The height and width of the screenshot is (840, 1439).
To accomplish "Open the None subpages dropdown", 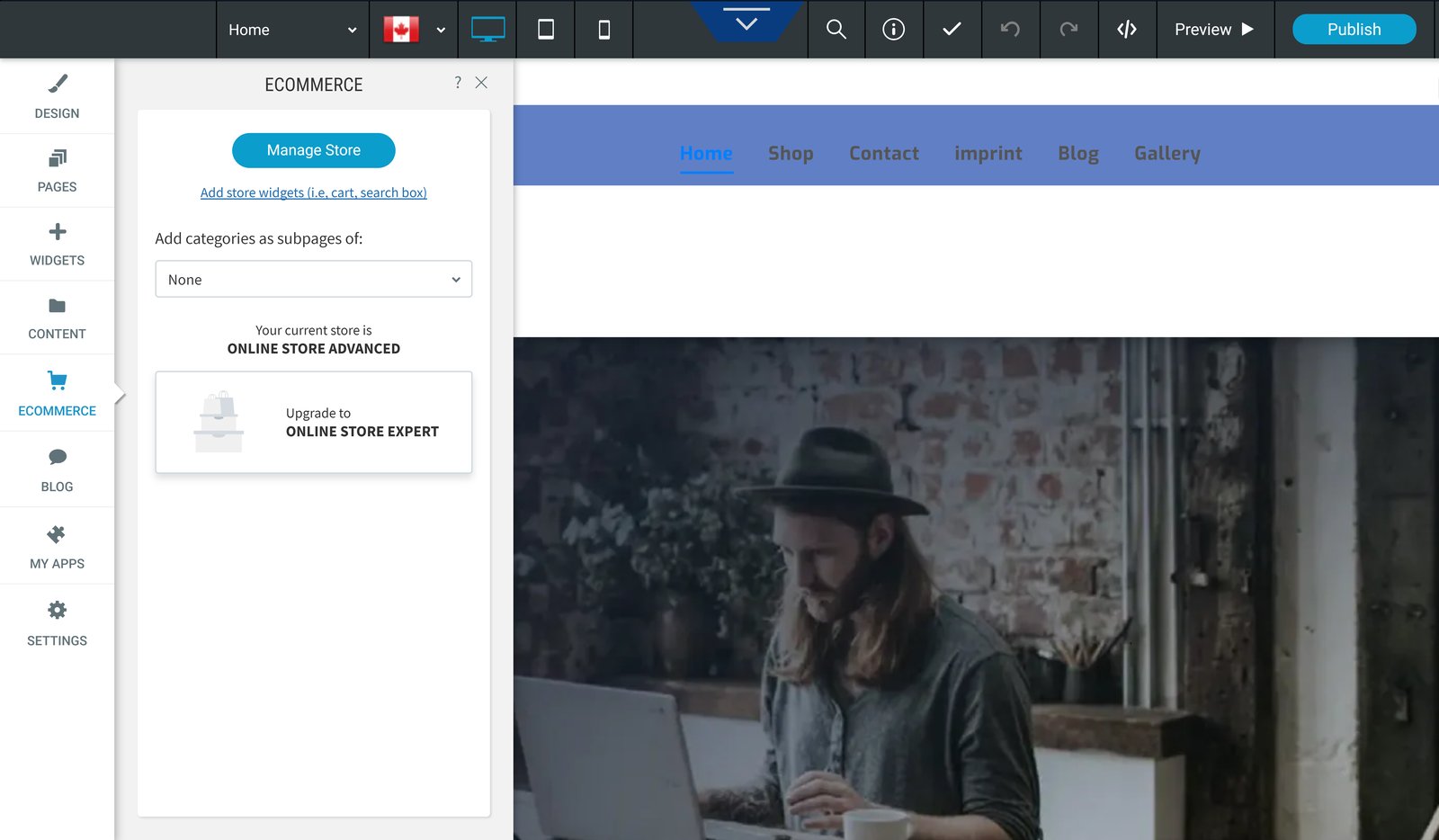I will [314, 279].
